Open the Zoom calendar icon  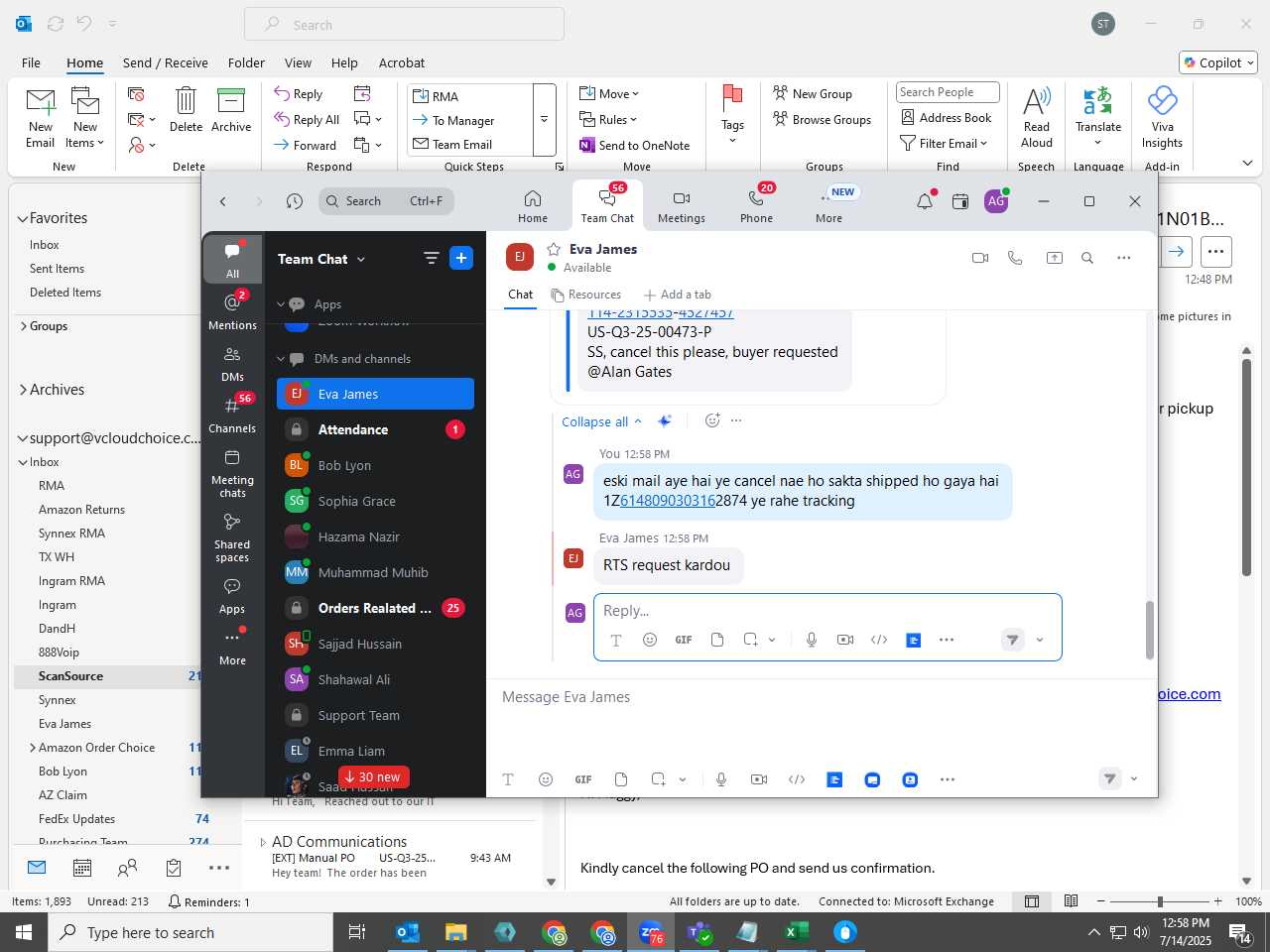coord(960,201)
